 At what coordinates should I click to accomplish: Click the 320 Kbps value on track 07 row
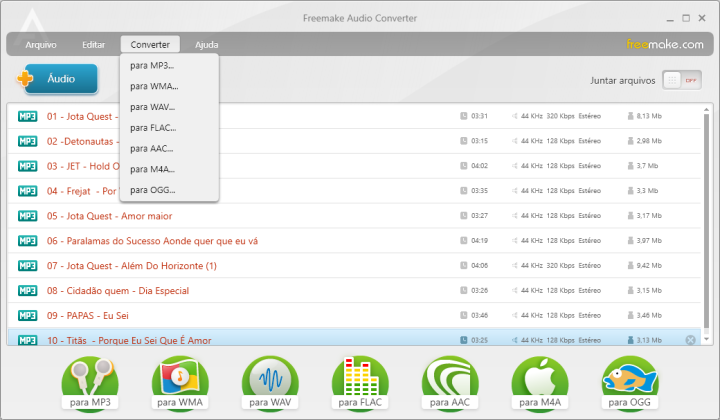560,265
